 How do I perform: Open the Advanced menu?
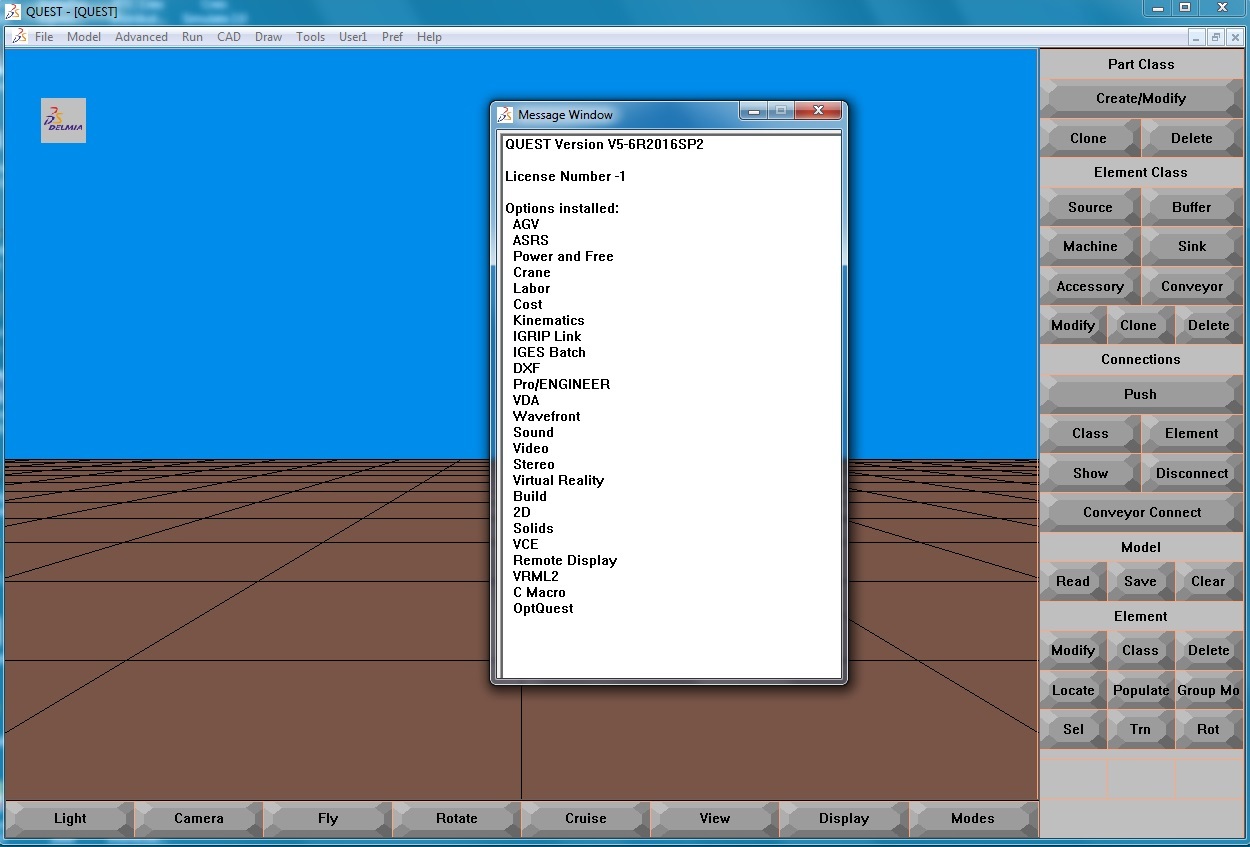pyautogui.click(x=141, y=37)
